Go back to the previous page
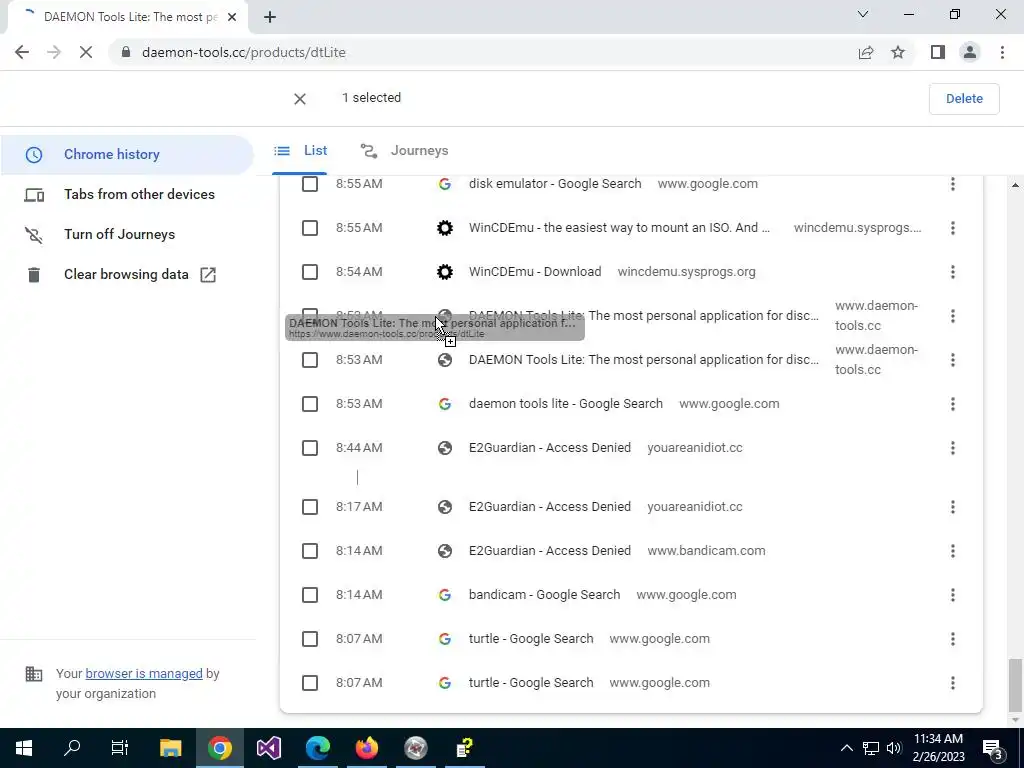 22,52
